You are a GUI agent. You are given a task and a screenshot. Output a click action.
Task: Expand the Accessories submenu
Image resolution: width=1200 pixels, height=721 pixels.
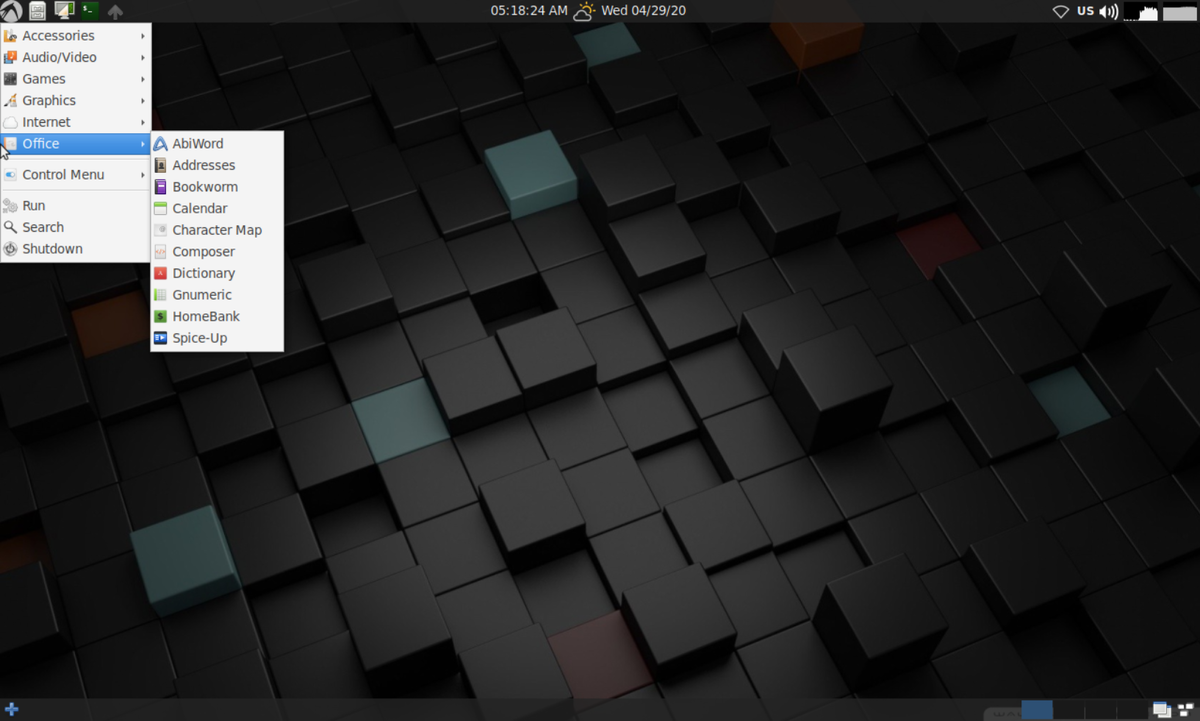(x=76, y=36)
